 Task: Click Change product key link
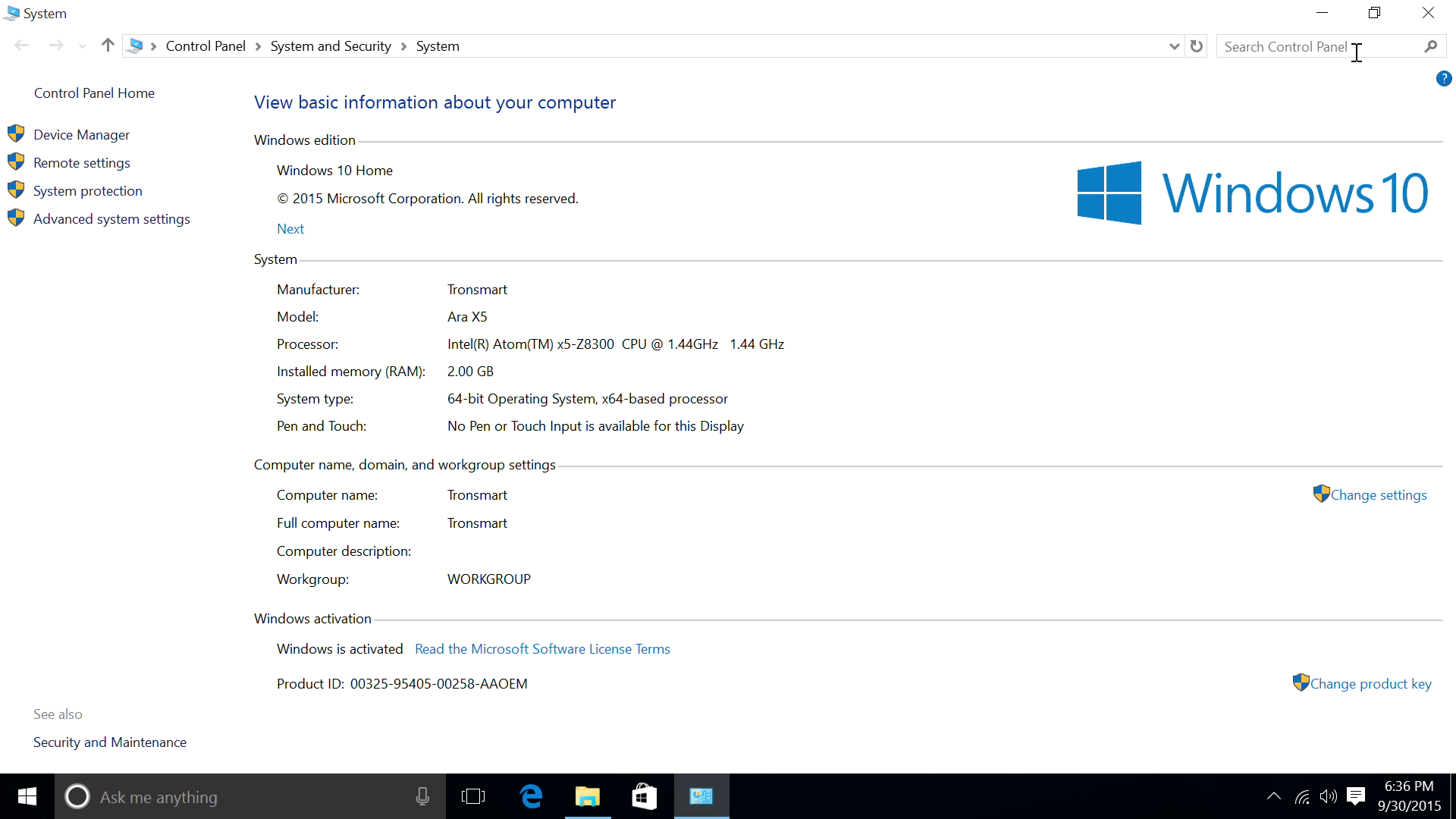[1370, 684]
